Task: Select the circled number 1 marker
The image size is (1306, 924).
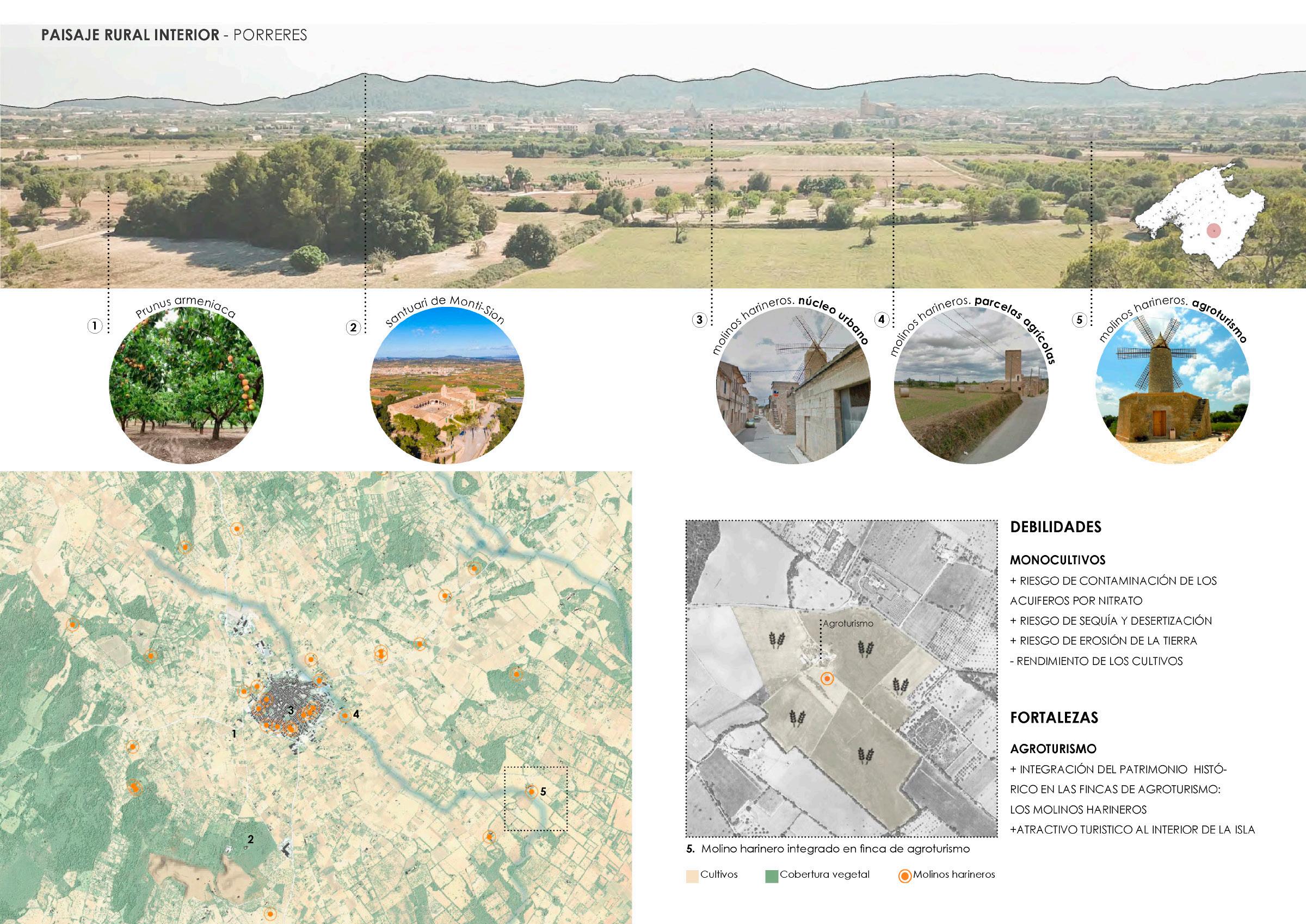Action: [x=95, y=326]
